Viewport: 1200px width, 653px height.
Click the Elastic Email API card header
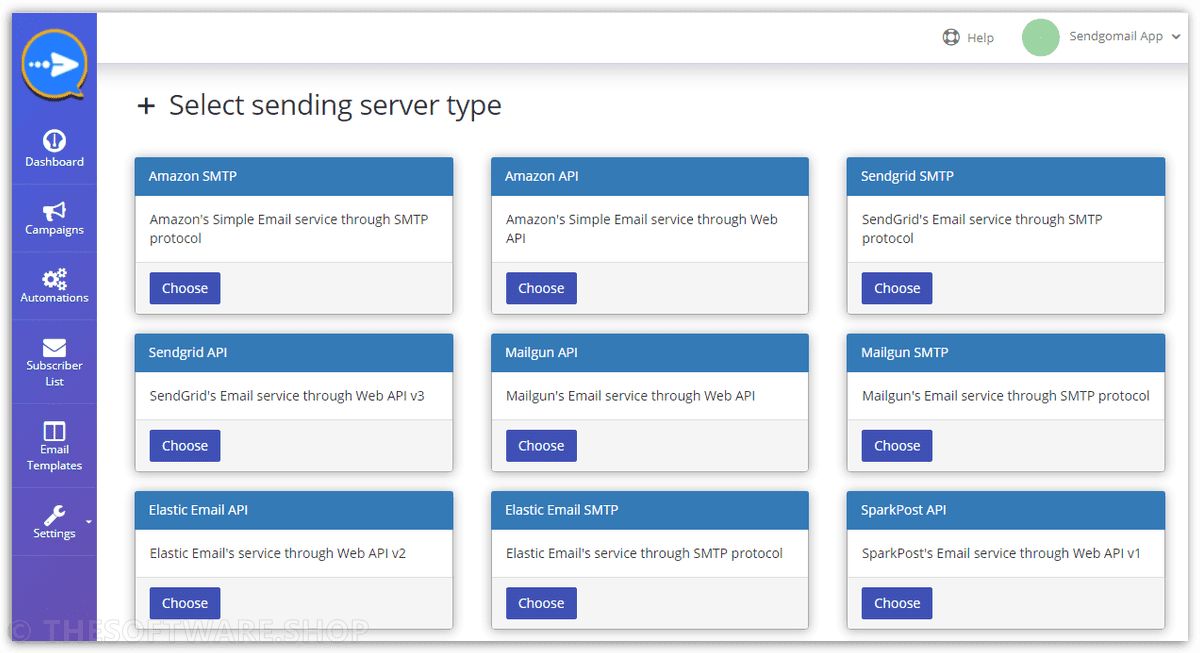pyautogui.click(x=294, y=510)
